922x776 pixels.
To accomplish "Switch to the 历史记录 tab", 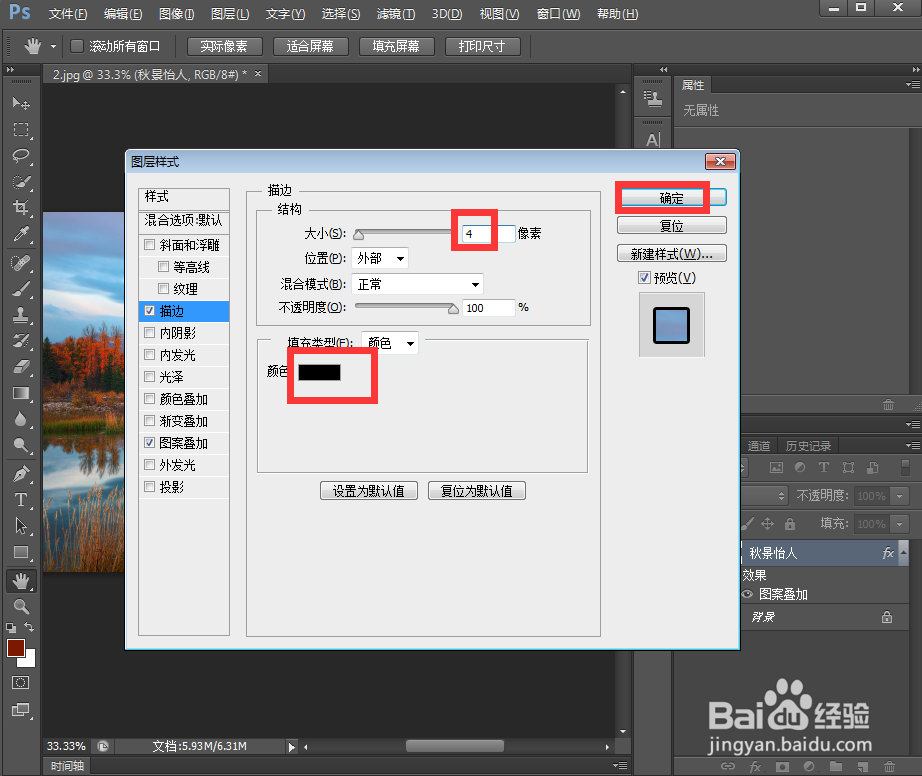I will (x=808, y=446).
